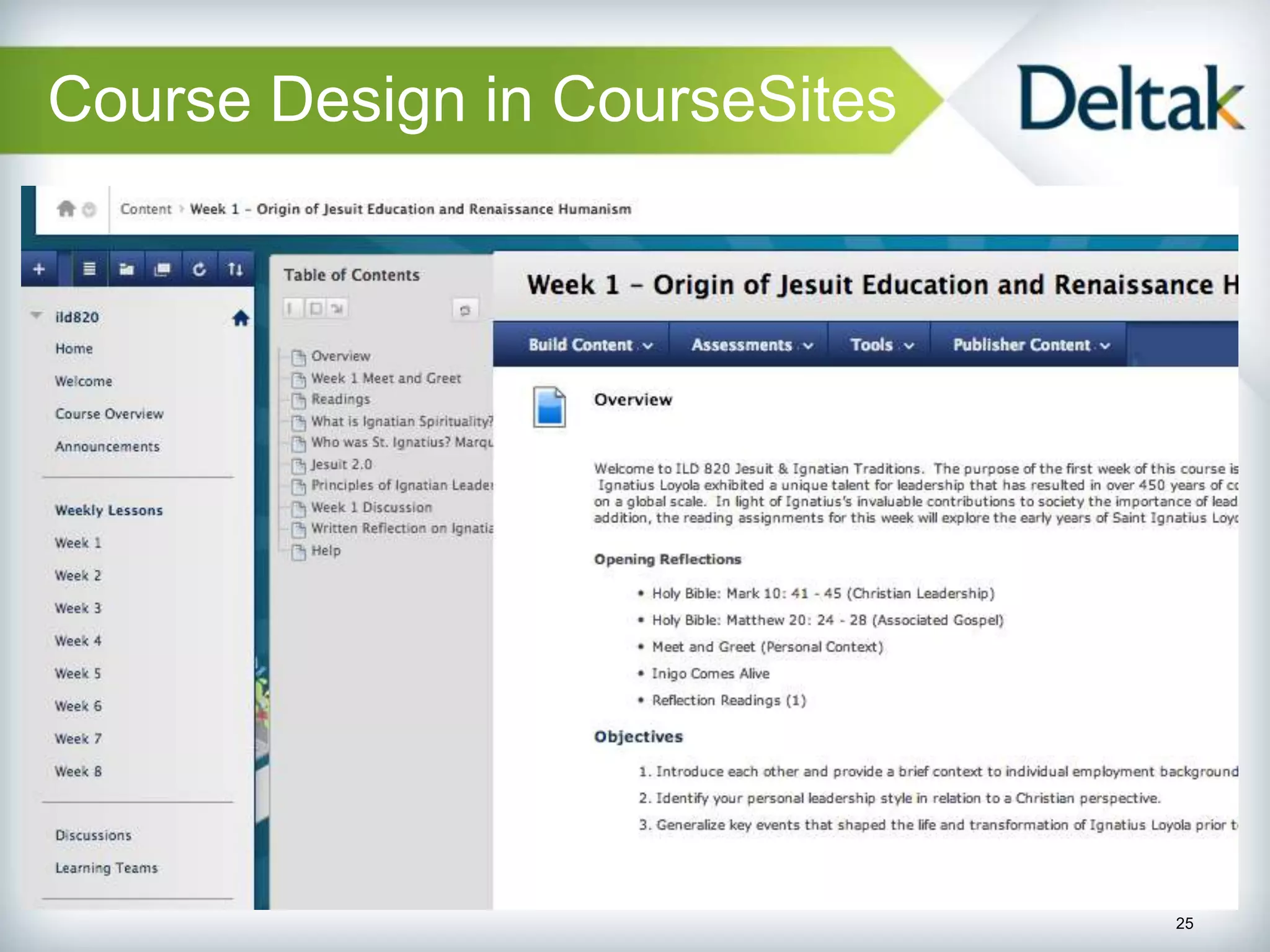Viewport: 1270px width, 952px height.
Task: Open the dropdown circle beside the breadcrumb home icon
Action: click(x=89, y=210)
